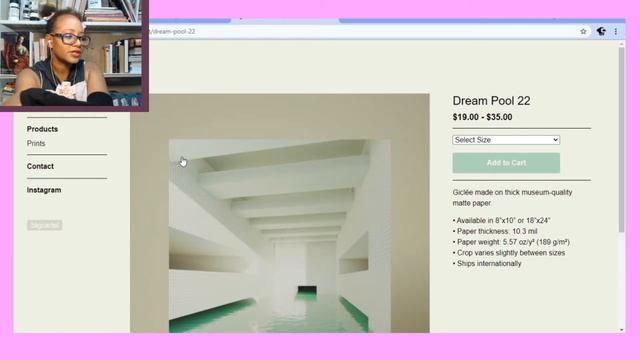Click 'Crop varies slightly between sizes' text

tap(509, 253)
